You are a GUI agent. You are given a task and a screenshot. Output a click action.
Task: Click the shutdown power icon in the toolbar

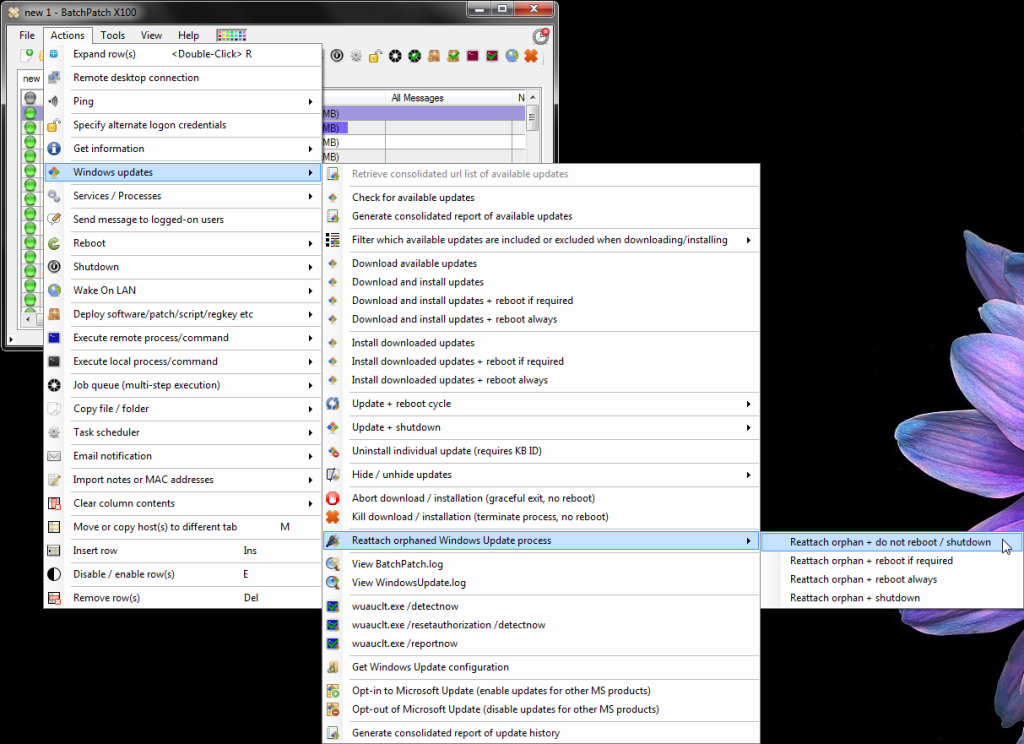(336, 56)
